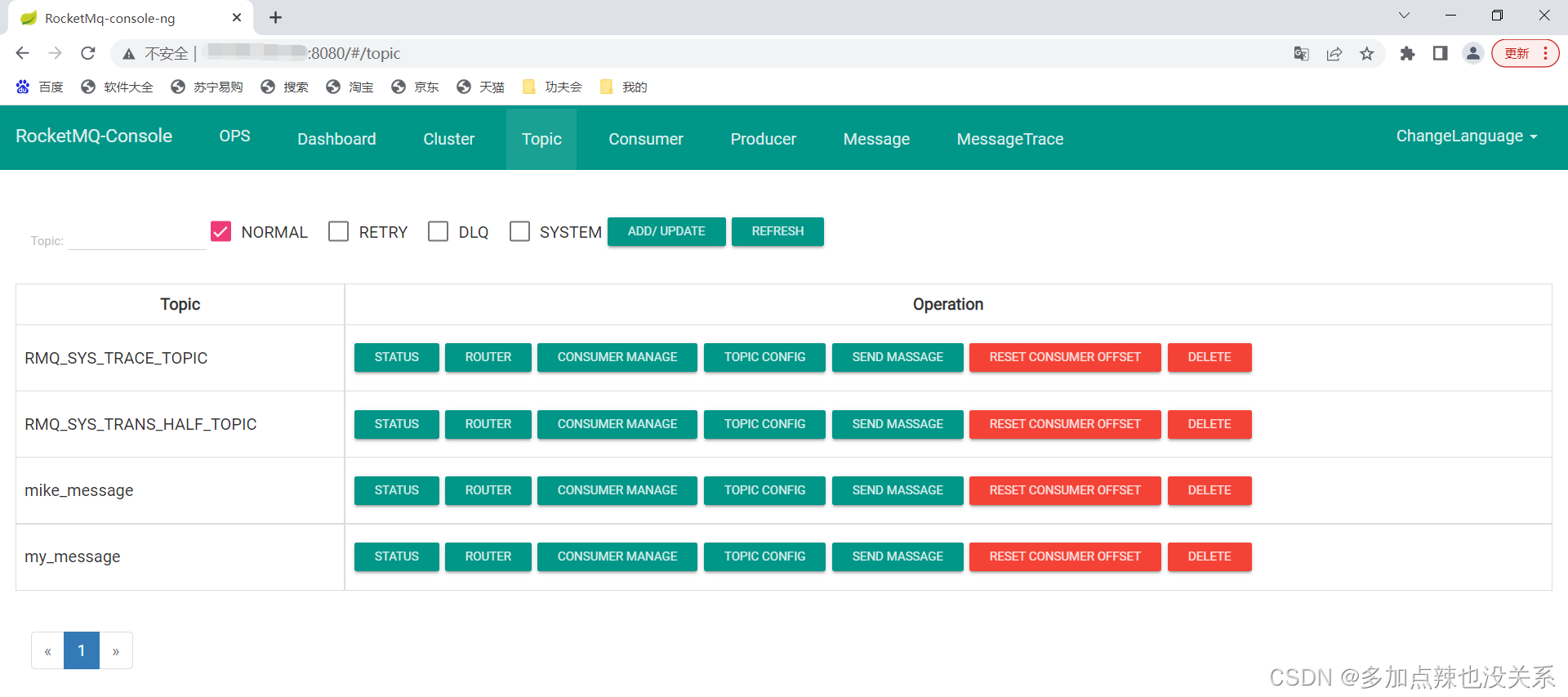Open ROUTER for mike_message
The image size is (1568, 697).
coord(488,490)
